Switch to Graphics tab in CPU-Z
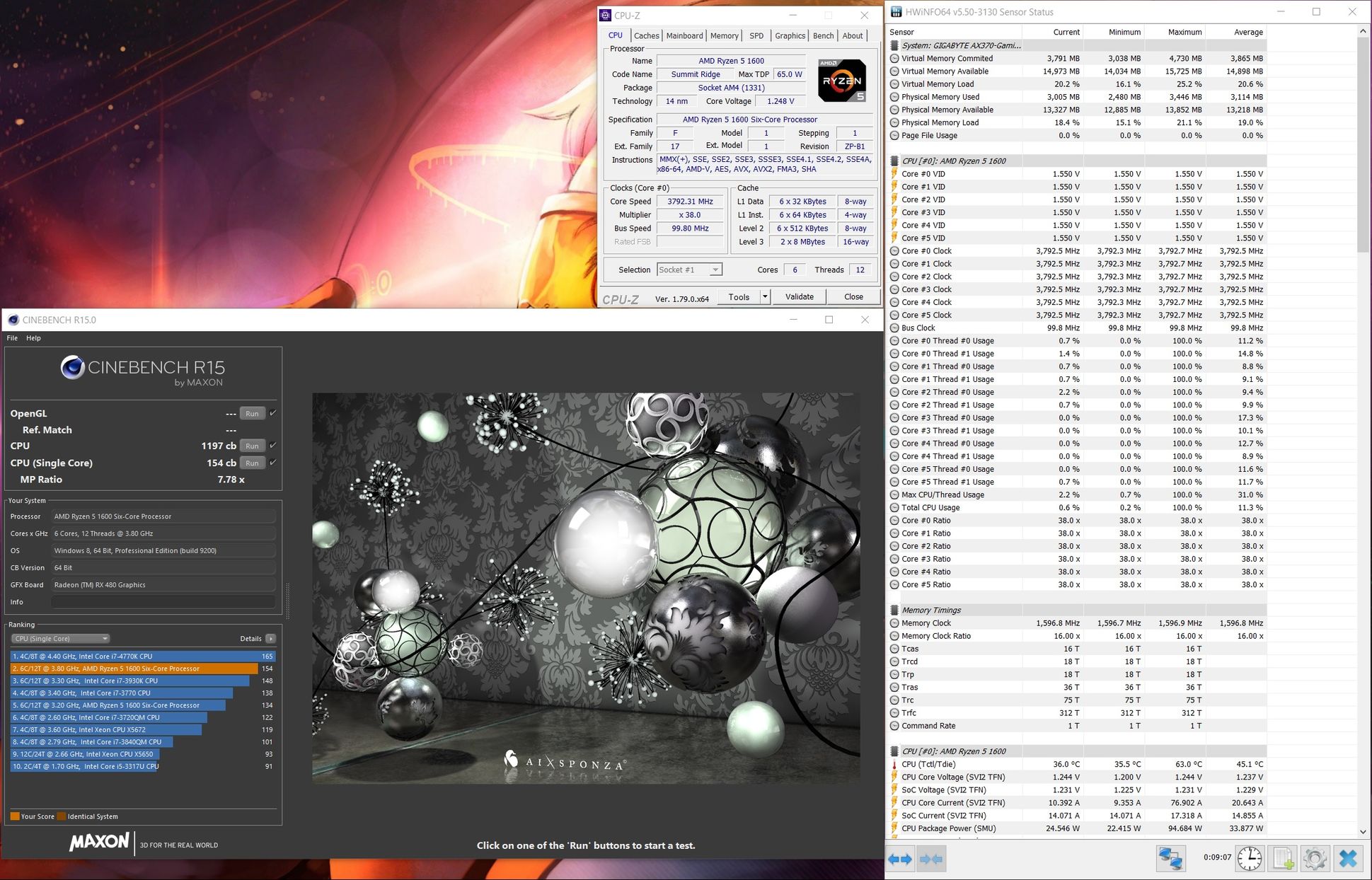Viewport: 1372px width, 880px height. point(790,35)
